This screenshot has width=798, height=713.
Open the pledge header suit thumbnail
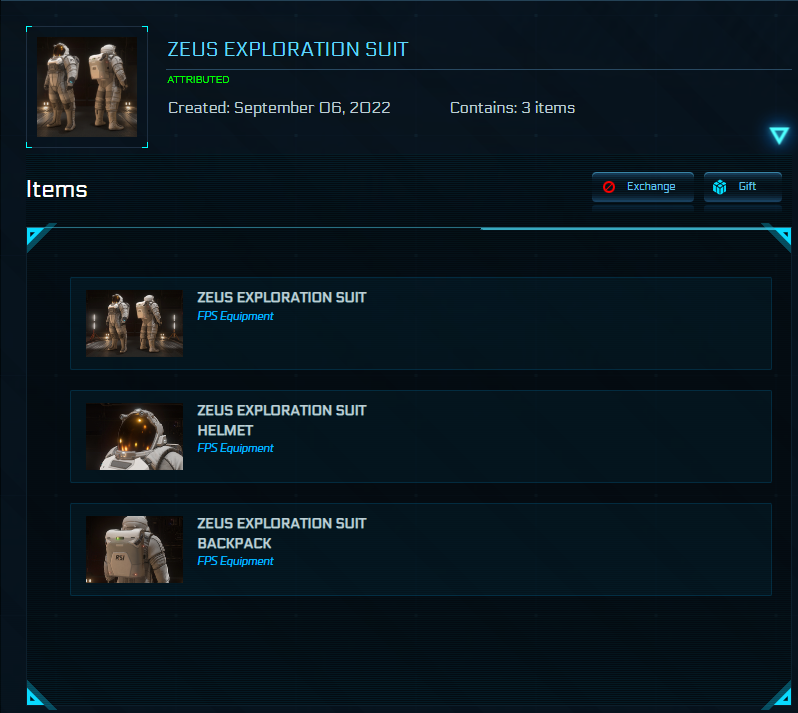click(87, 87)
